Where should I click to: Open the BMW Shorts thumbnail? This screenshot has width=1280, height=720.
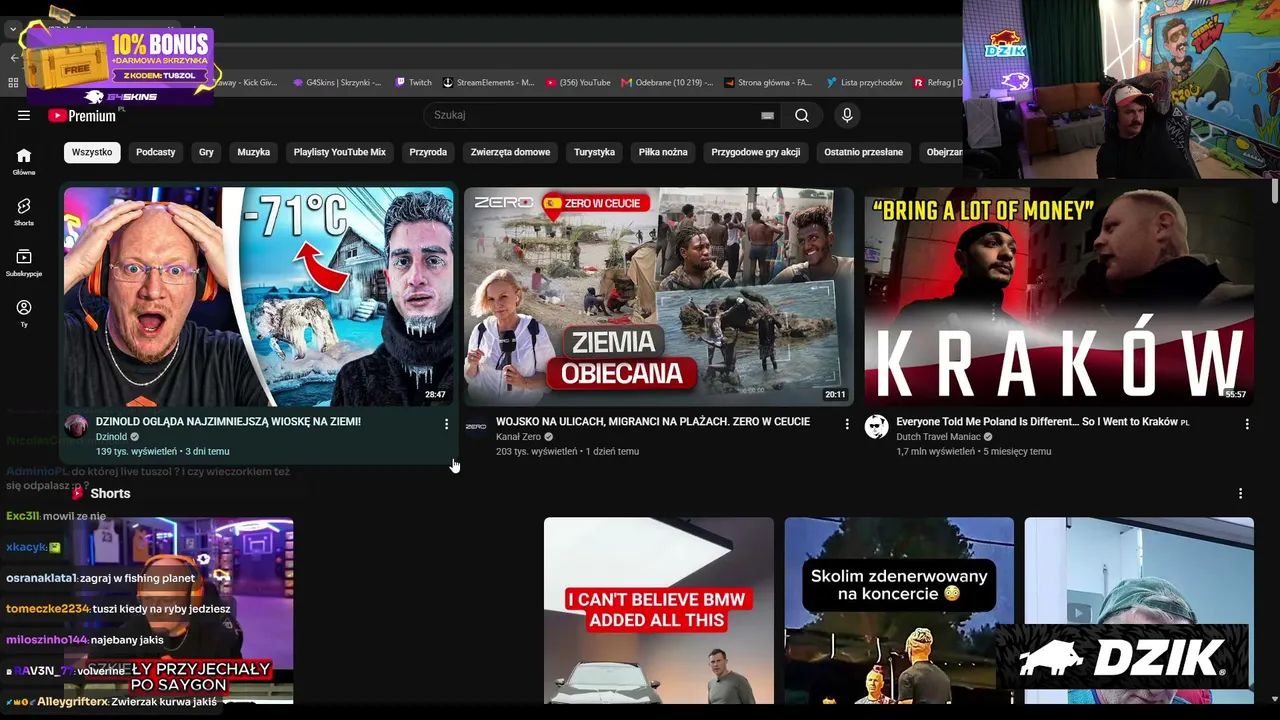[x=659, y=610]
